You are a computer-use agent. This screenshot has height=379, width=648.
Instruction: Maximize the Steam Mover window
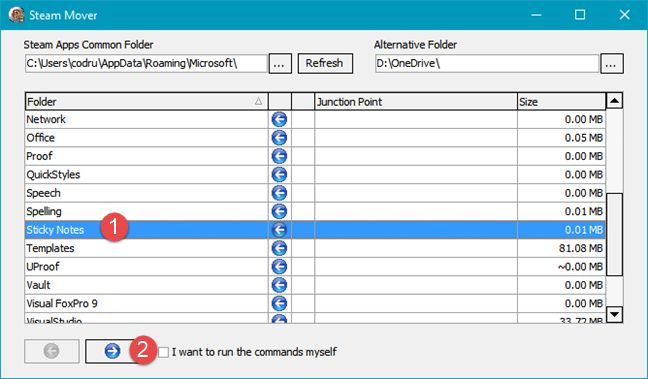580,15
